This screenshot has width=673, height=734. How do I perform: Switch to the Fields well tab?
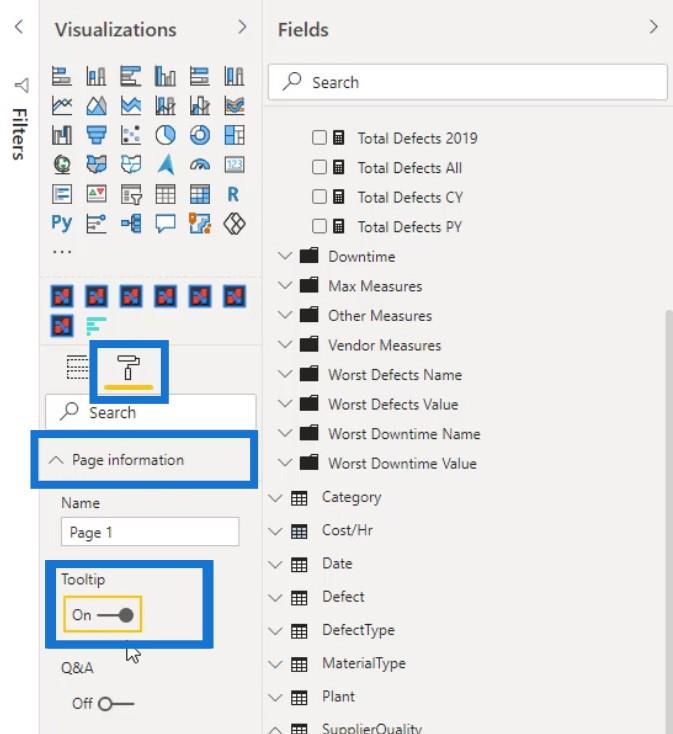tap(77, 368)
